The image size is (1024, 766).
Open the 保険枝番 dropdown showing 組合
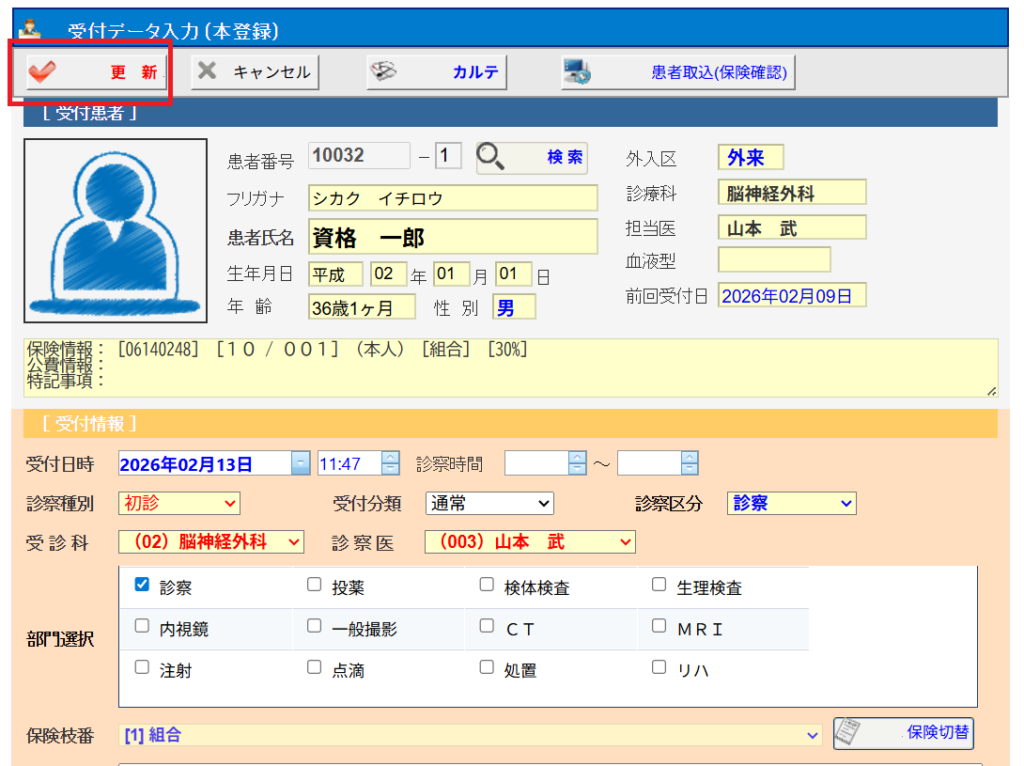pos(470,735)
